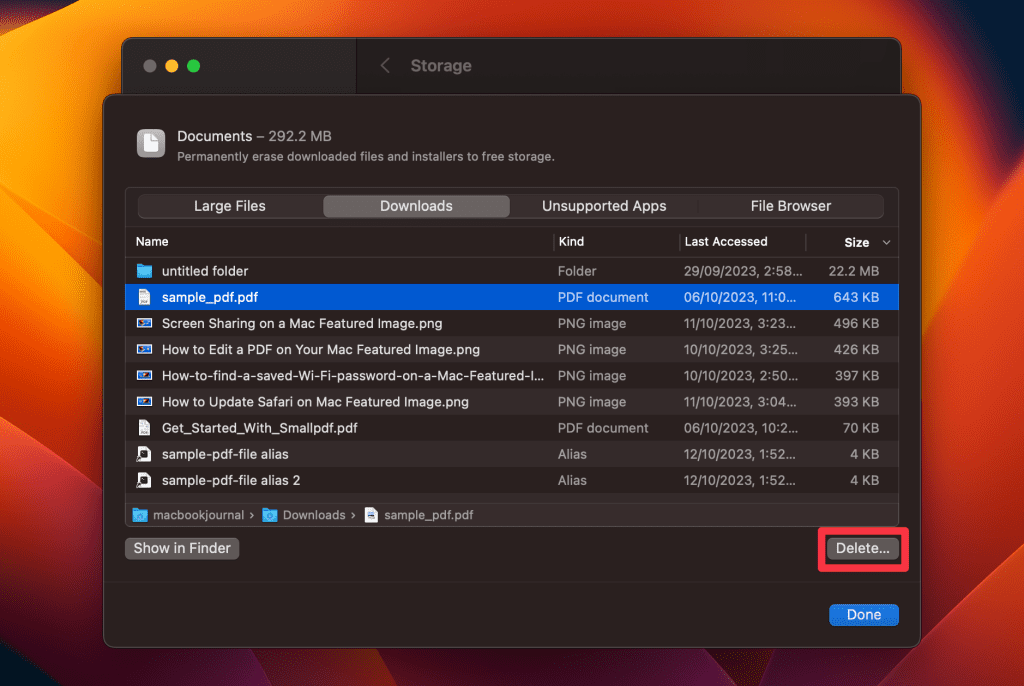The width and height of the screenshot is (1024, 686).
Task: Click the sample_pdf.pdf file icon
Action: point(144,297)
